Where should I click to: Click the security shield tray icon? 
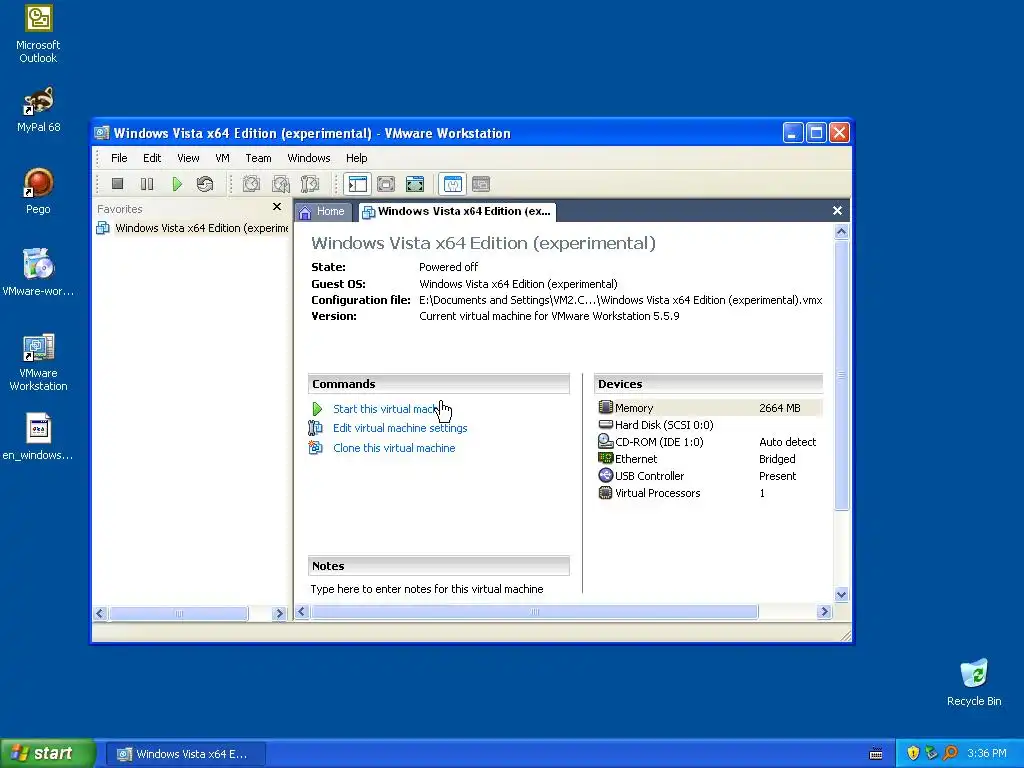pyautogui.click(x=913, y=754)
